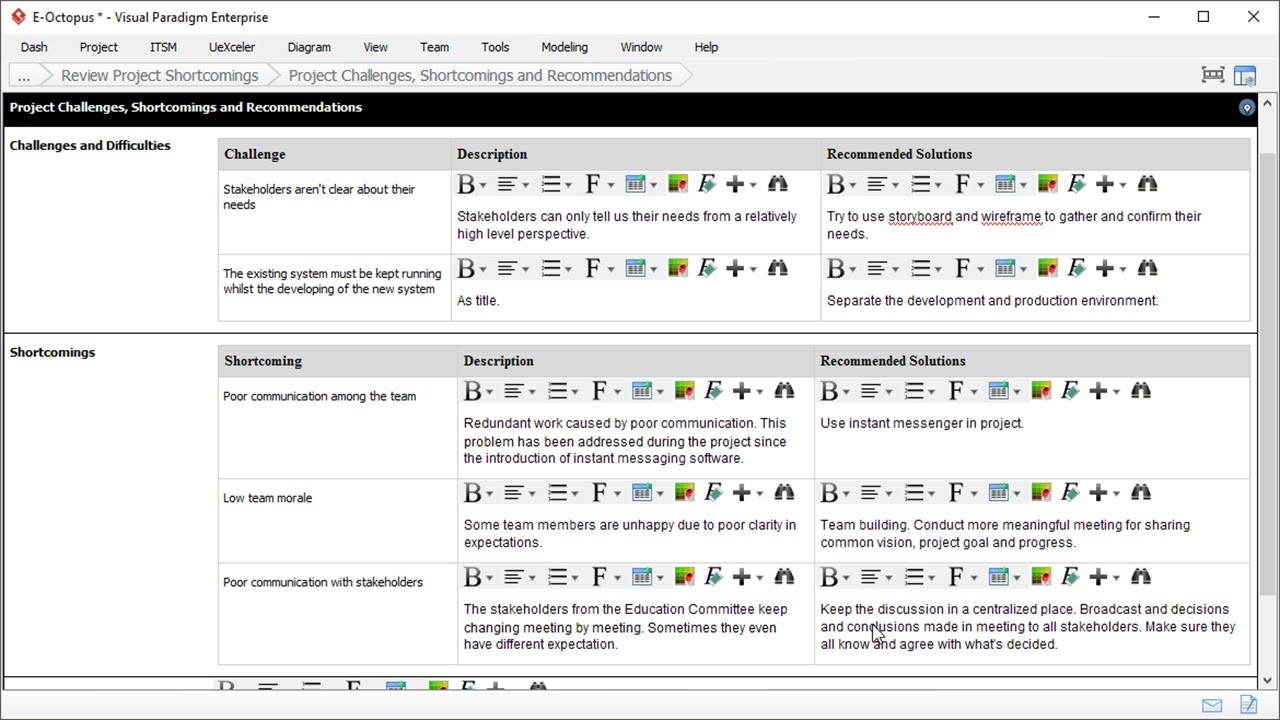The image size is (1280, 720).
Task: Click the location pin icon in black header
Action: (x=1246, y=107)
